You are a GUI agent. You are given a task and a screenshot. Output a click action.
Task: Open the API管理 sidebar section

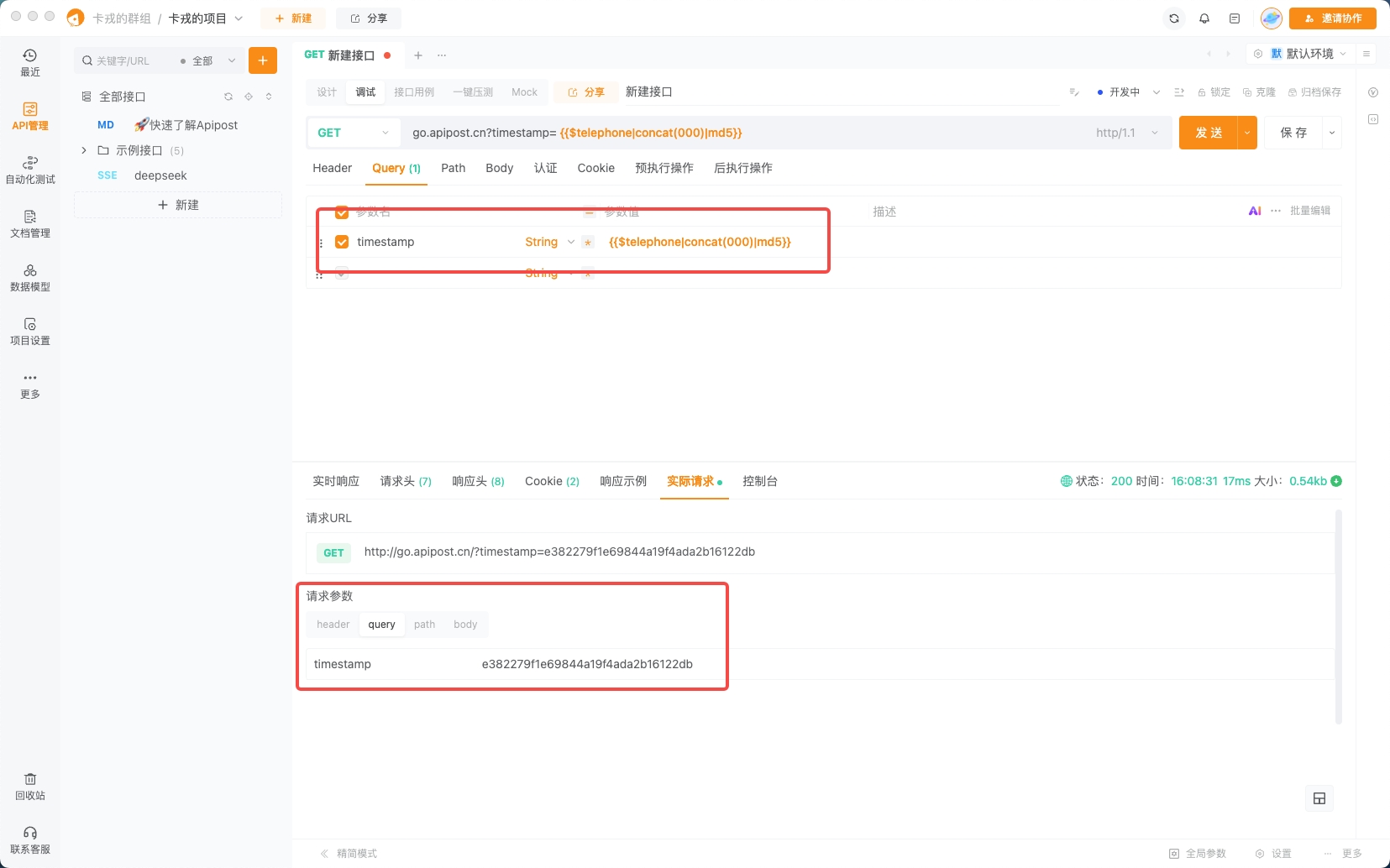point(30,117)
